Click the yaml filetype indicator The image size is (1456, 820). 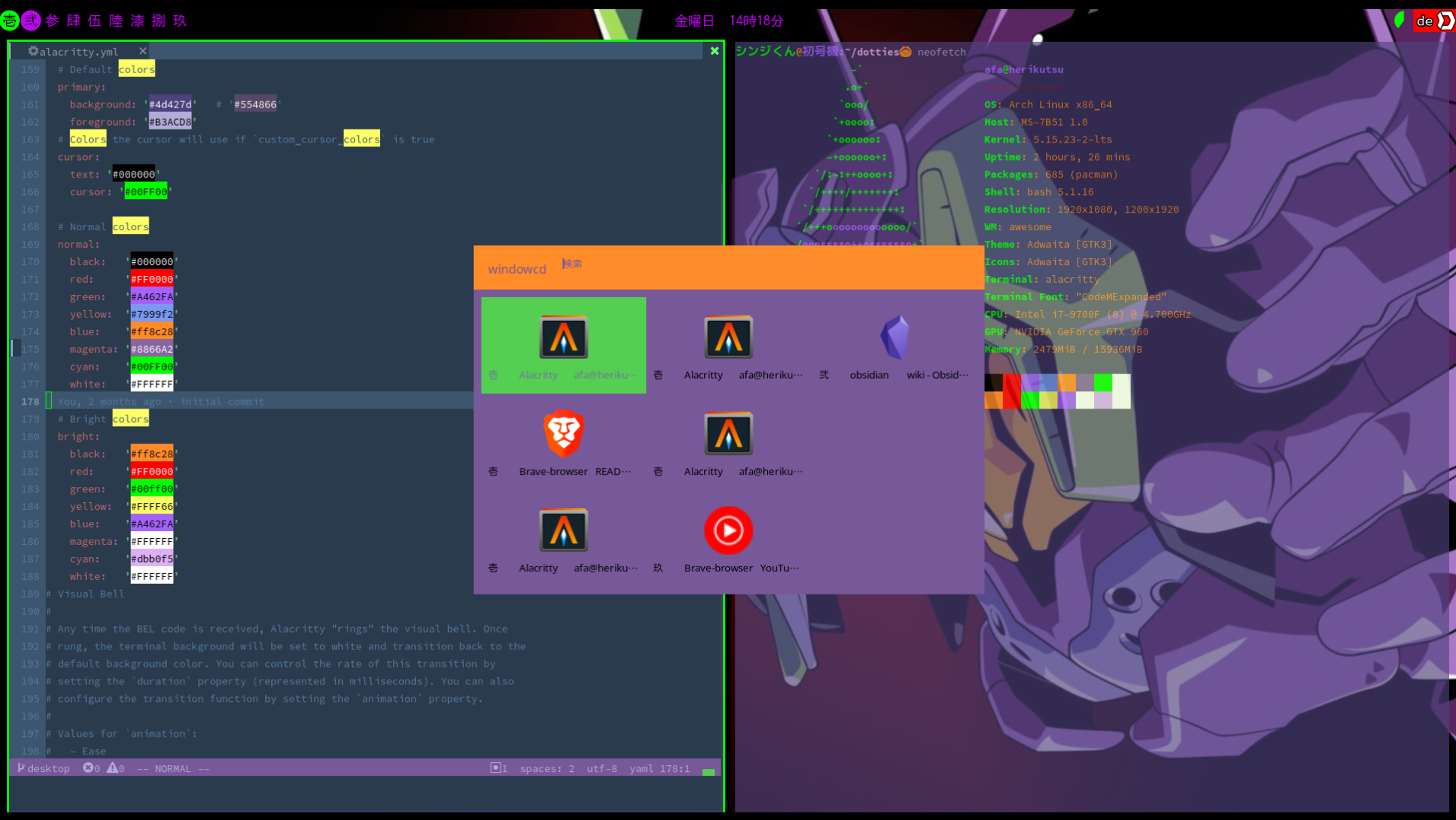tap(641, 768)
